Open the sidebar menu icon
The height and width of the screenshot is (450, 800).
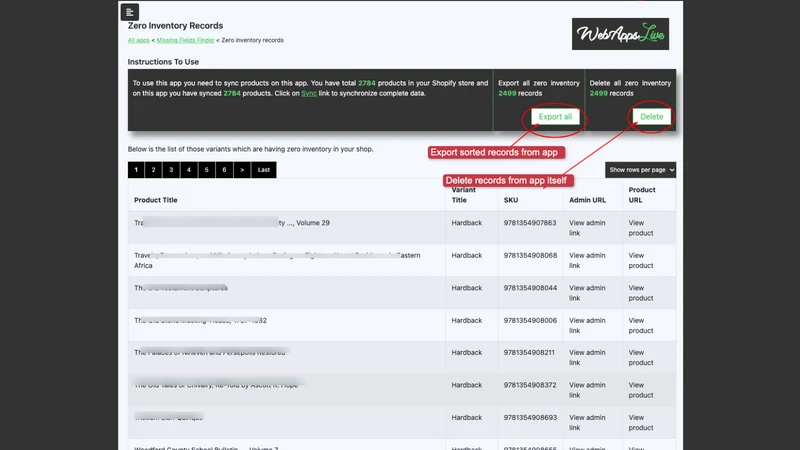[x=130, y=12]
